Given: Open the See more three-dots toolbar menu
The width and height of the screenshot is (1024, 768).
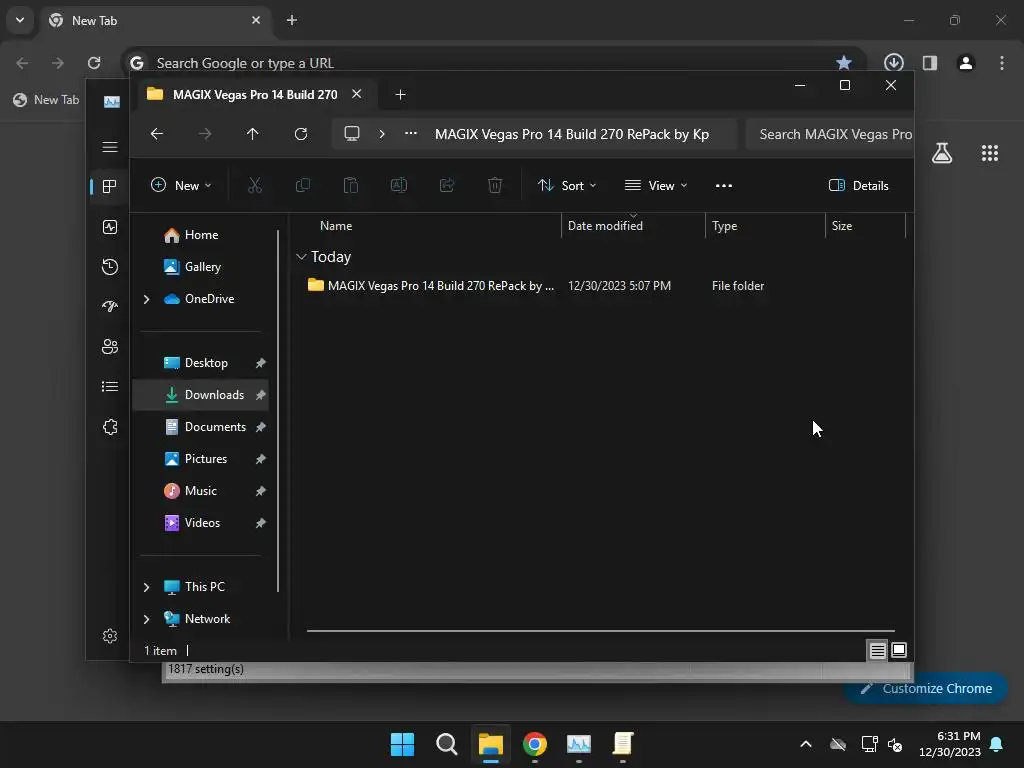Looking at the screenshot, I should 724,185.
